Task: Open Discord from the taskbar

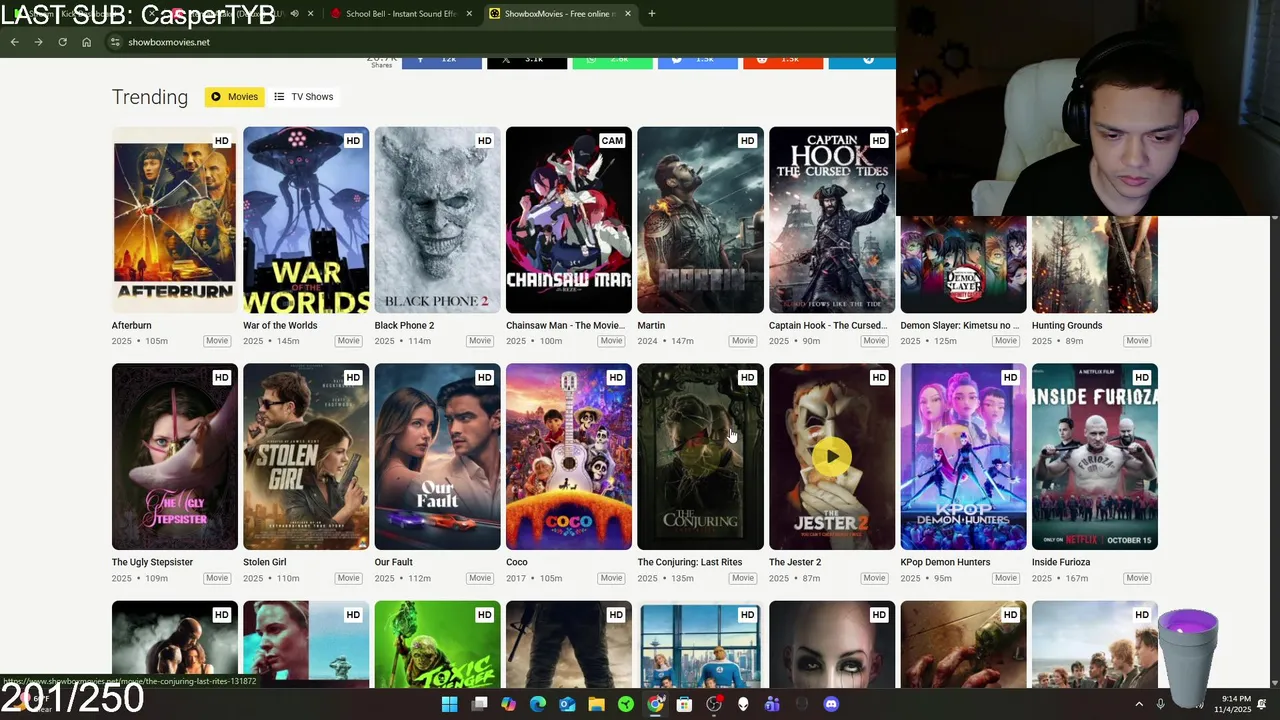Action: pos(831,704)
